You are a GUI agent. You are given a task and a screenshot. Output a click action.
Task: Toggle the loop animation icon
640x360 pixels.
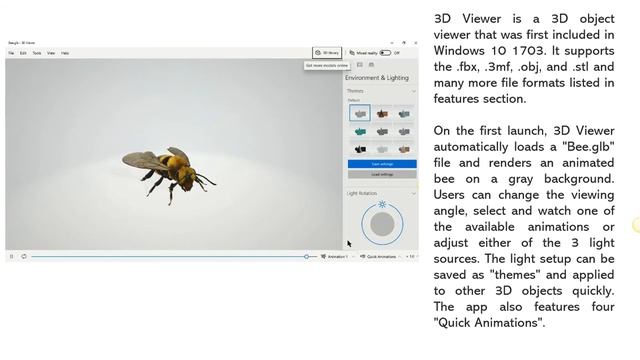tap(24, 256)
